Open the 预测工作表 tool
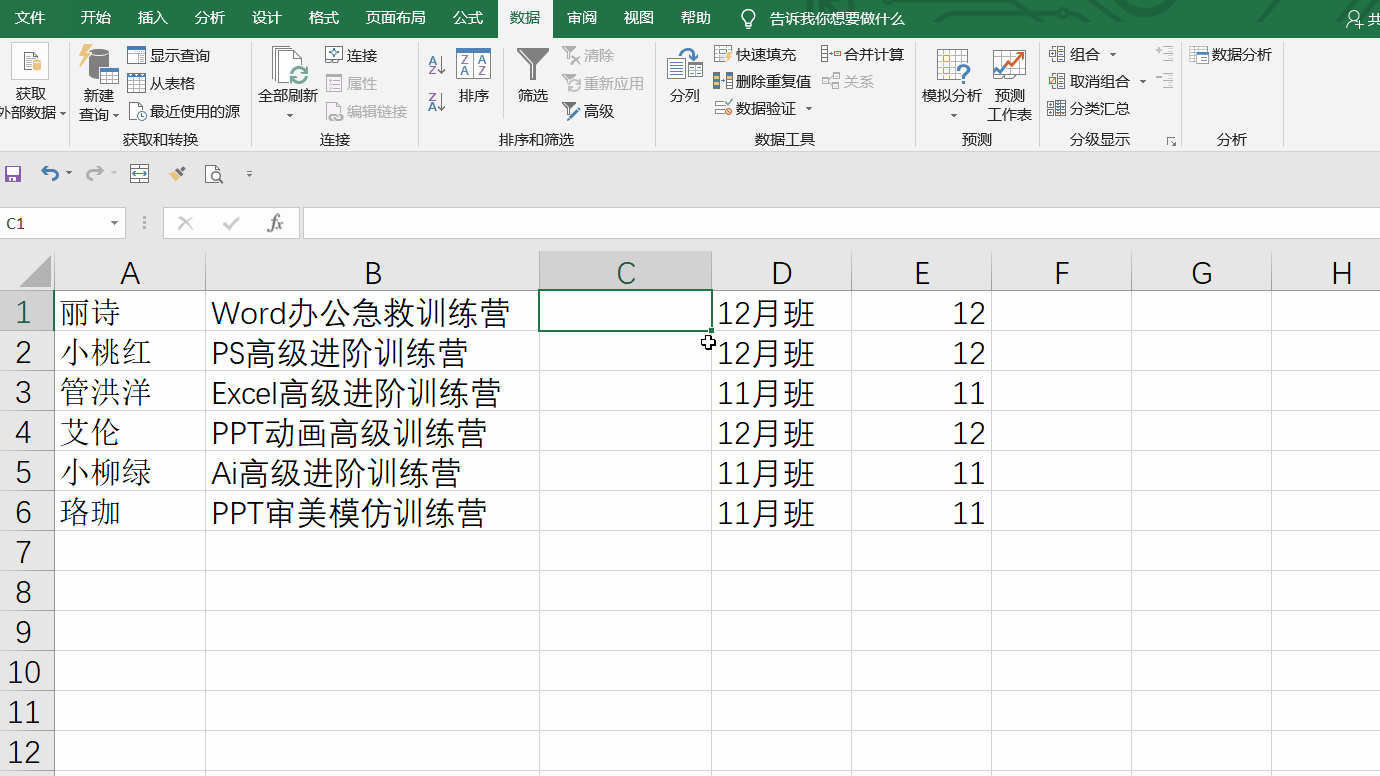1380x776 pixels. click(1008, 85)
